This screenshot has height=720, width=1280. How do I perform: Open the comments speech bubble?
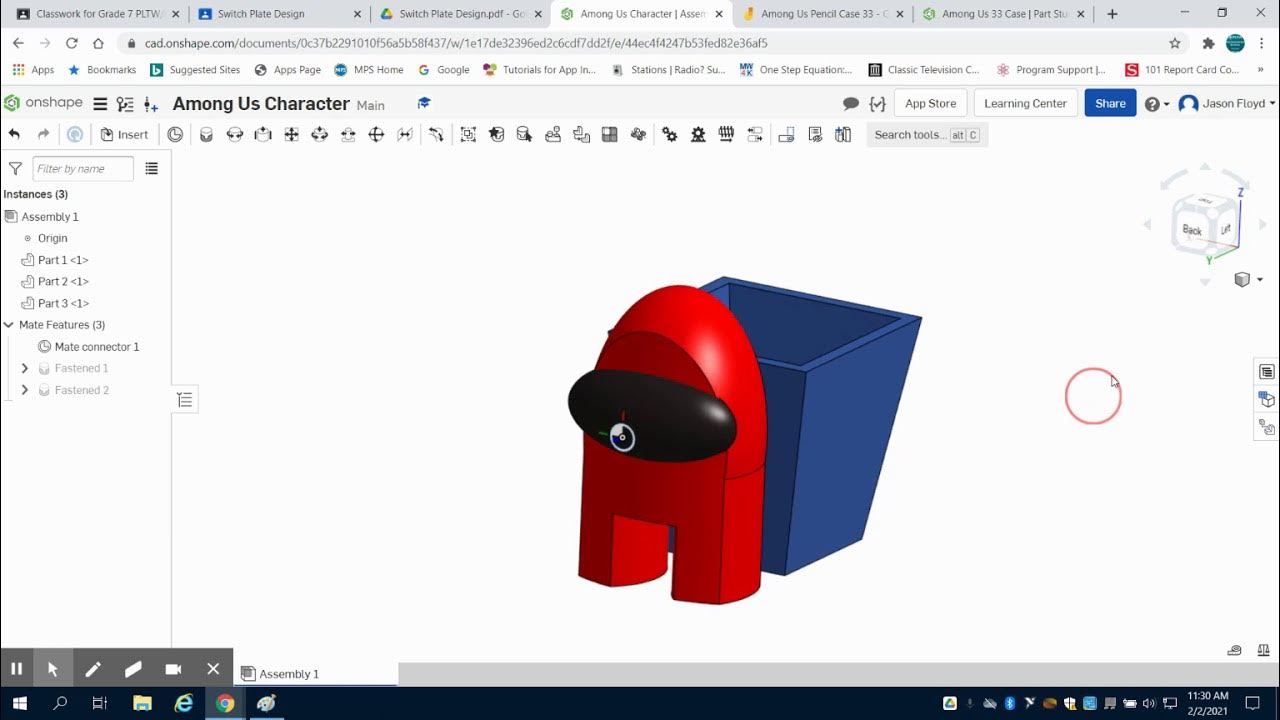(x=851, y=104)
